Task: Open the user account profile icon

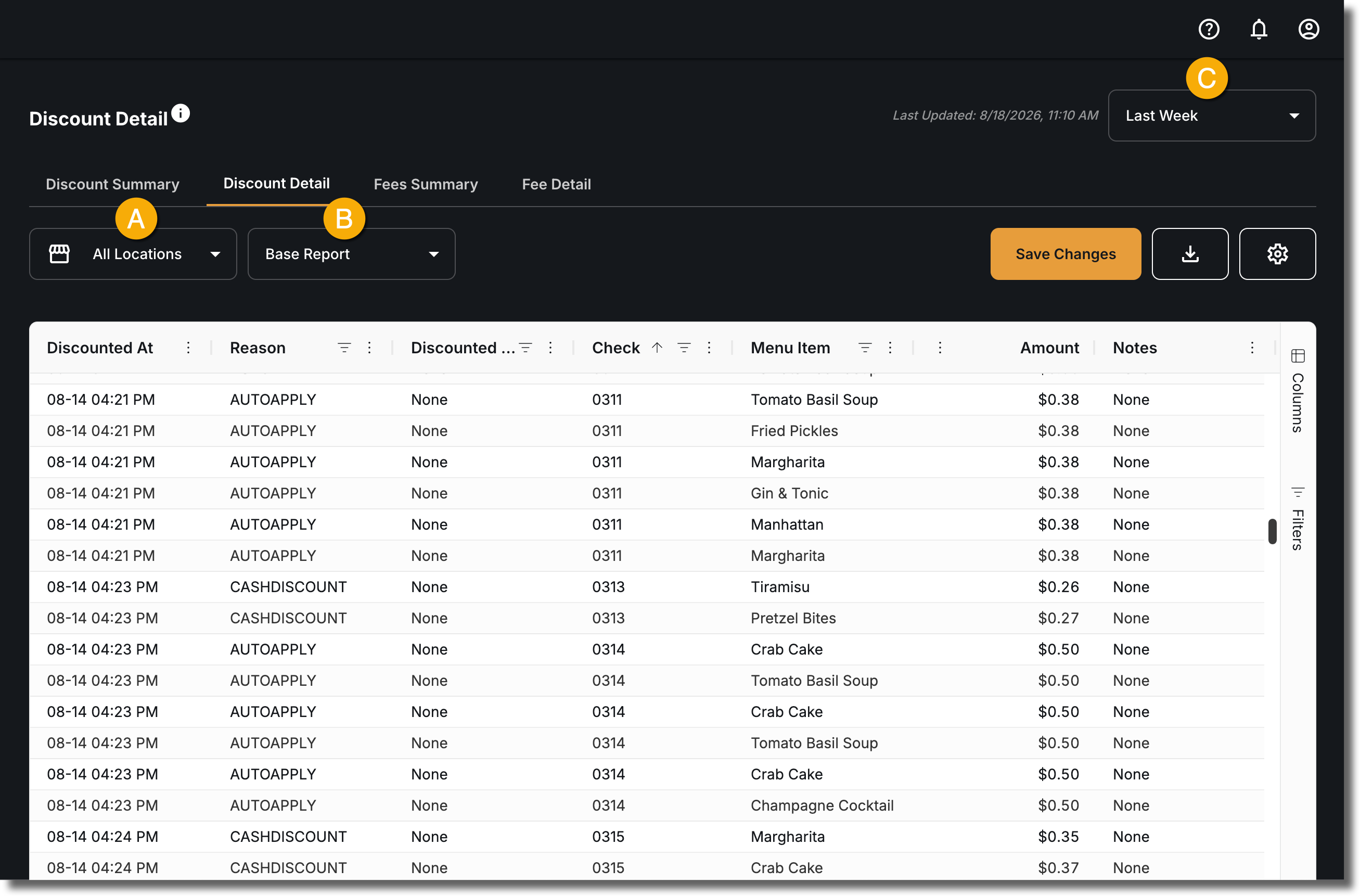Action: tap(1308, 29)
